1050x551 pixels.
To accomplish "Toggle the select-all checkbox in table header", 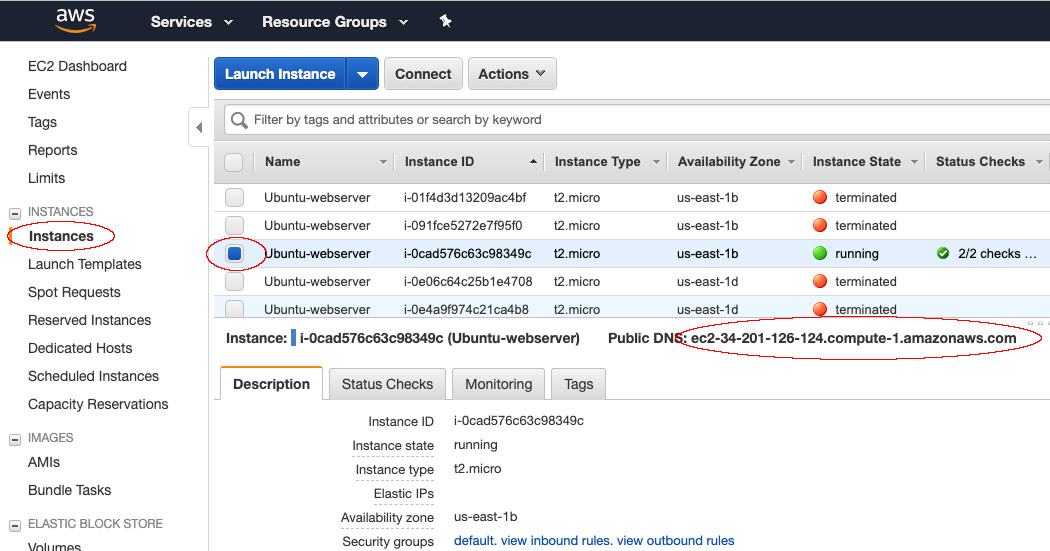I will coord(234,162).
